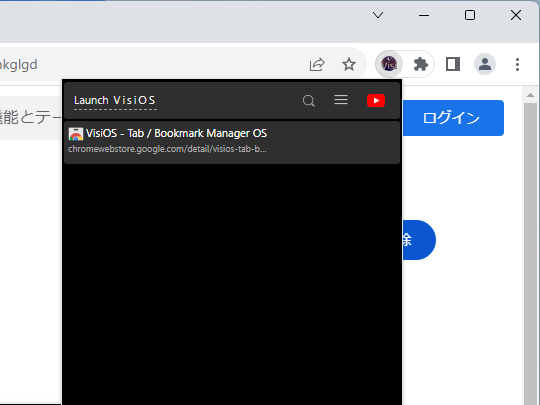Click the share page icon in address bar

pos(317,64)
